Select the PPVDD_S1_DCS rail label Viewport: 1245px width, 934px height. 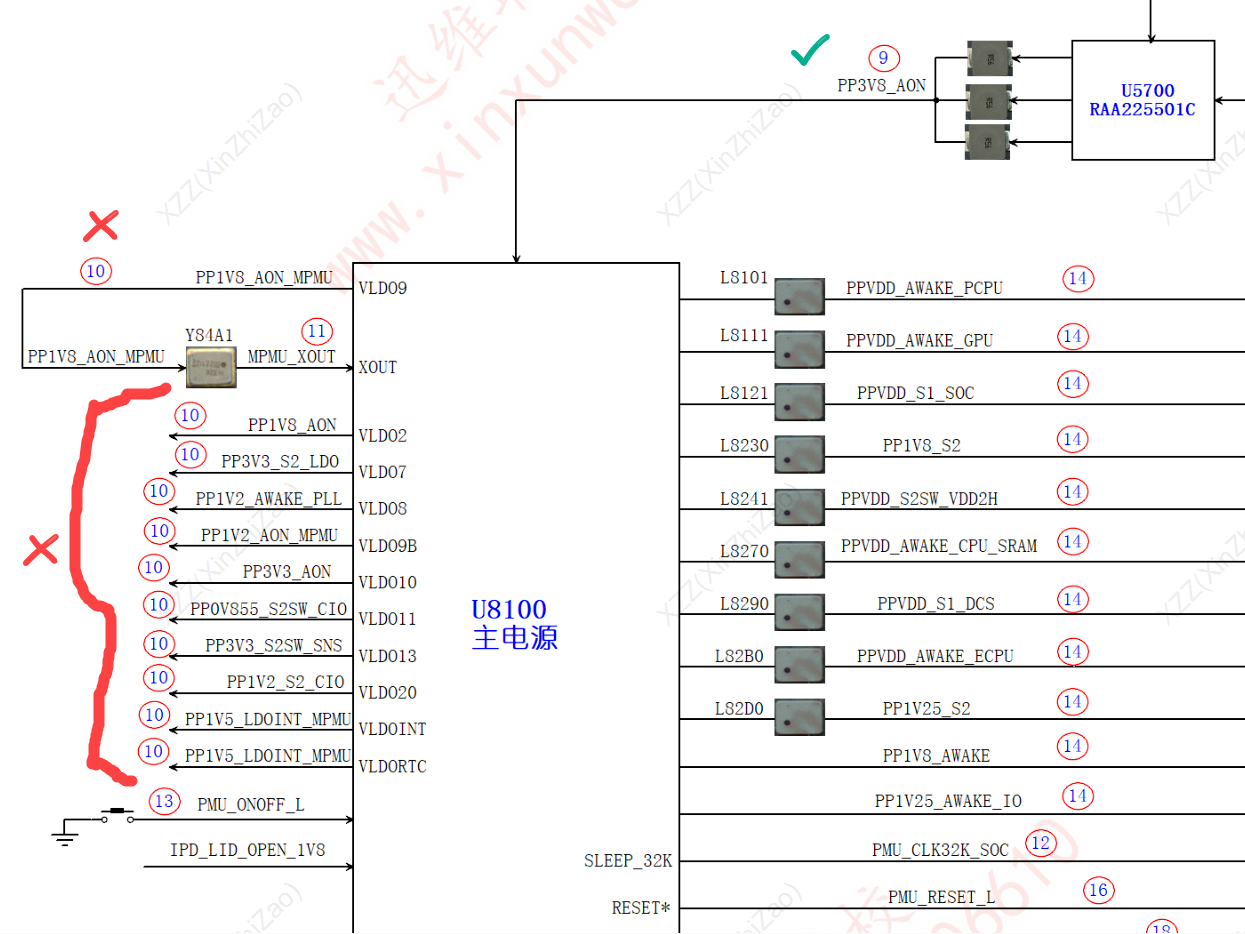[x=936, y=605]
